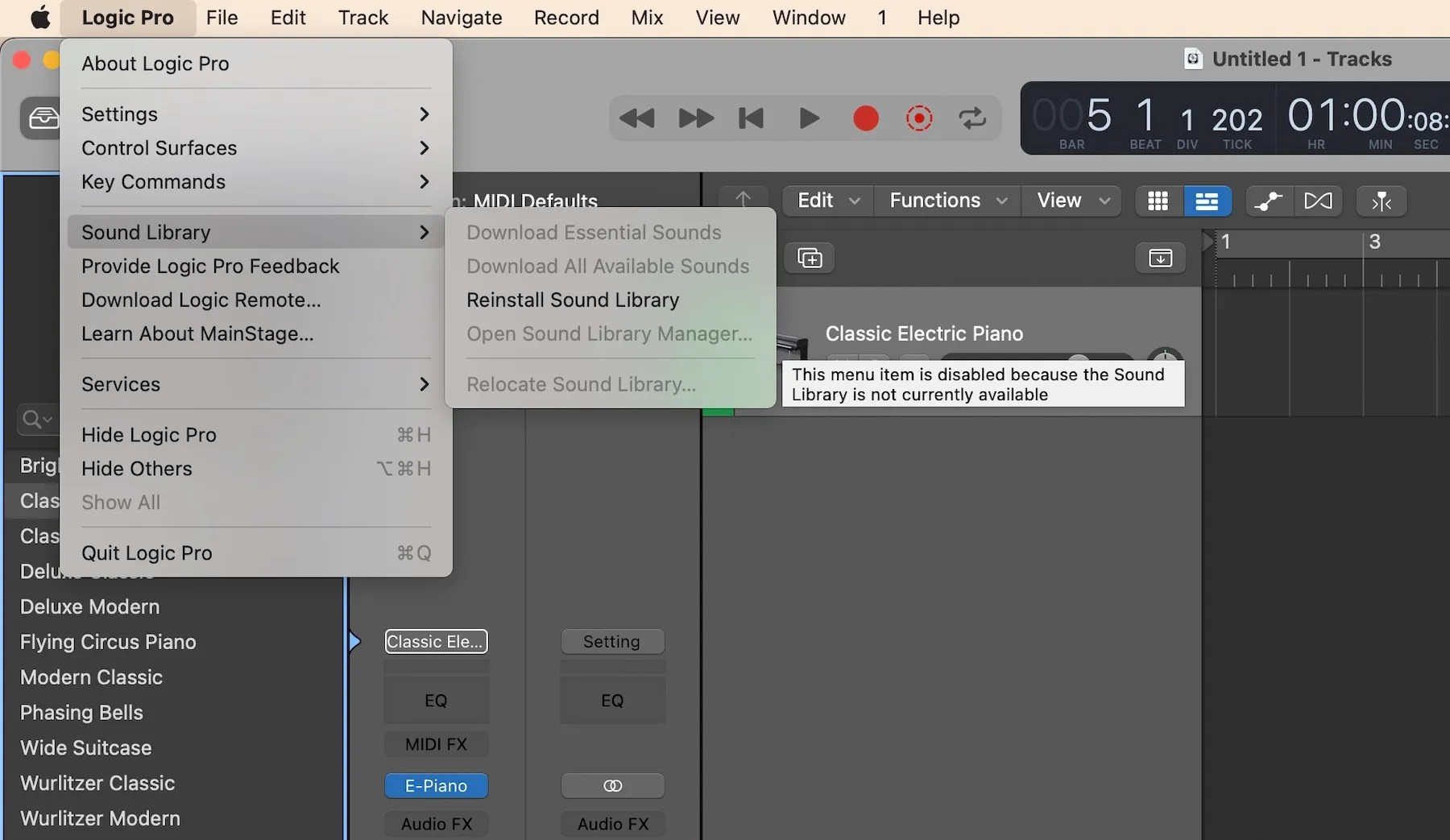Click the red Record button
Screen dimensions: 1450x840
click(x=864, y=118)
